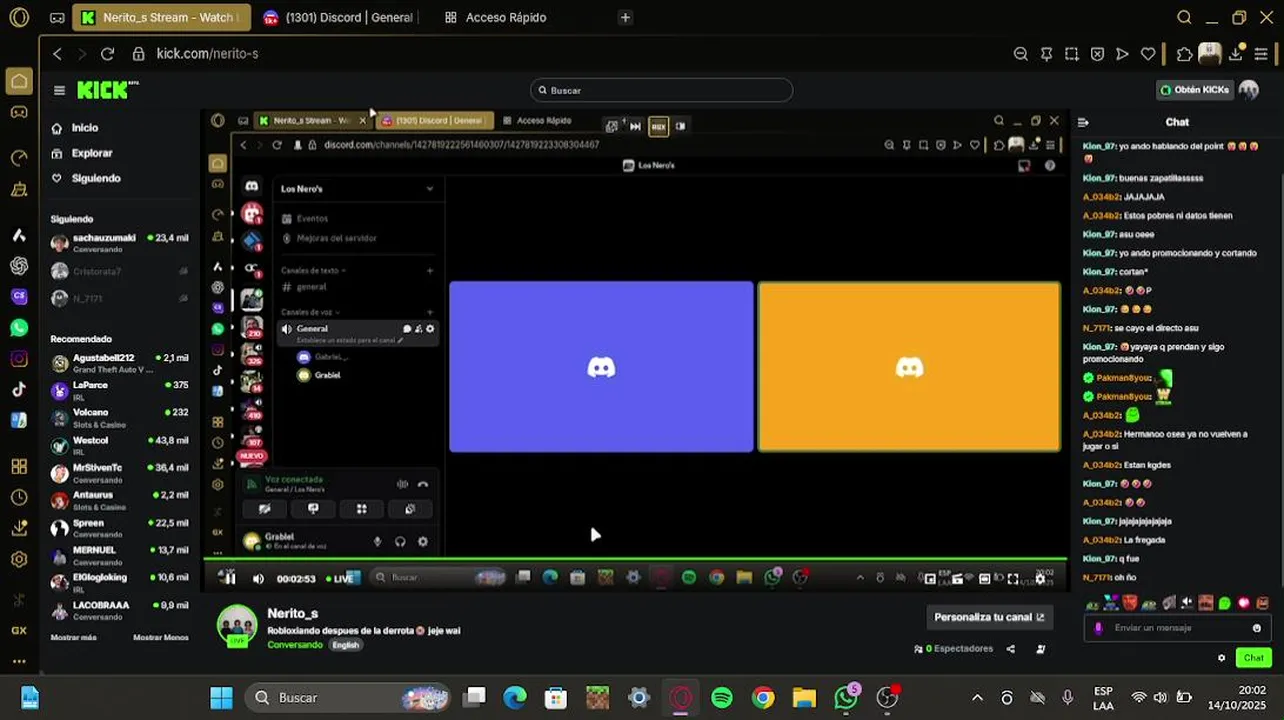Switch to the Discord General tab
Image resolution: width=1284 pixels, height=720 pixels.
point(337,17)
